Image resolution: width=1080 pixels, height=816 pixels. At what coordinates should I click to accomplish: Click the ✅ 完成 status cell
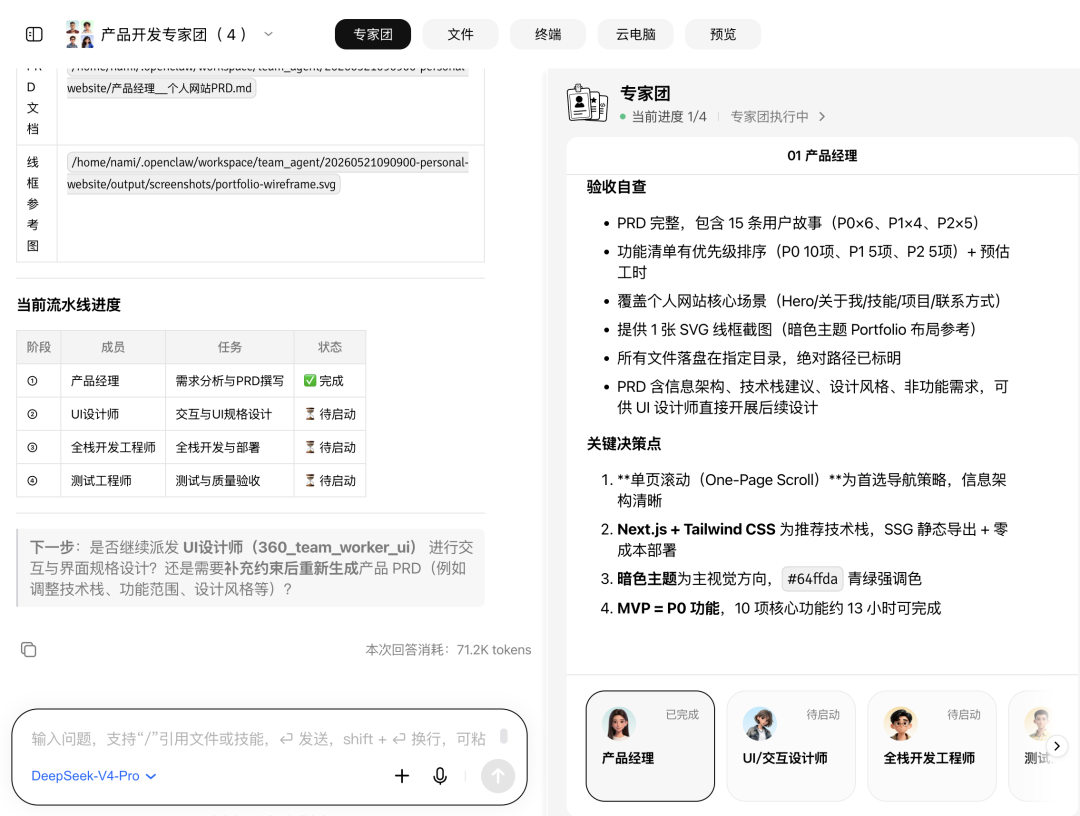[x=330, y=381]
